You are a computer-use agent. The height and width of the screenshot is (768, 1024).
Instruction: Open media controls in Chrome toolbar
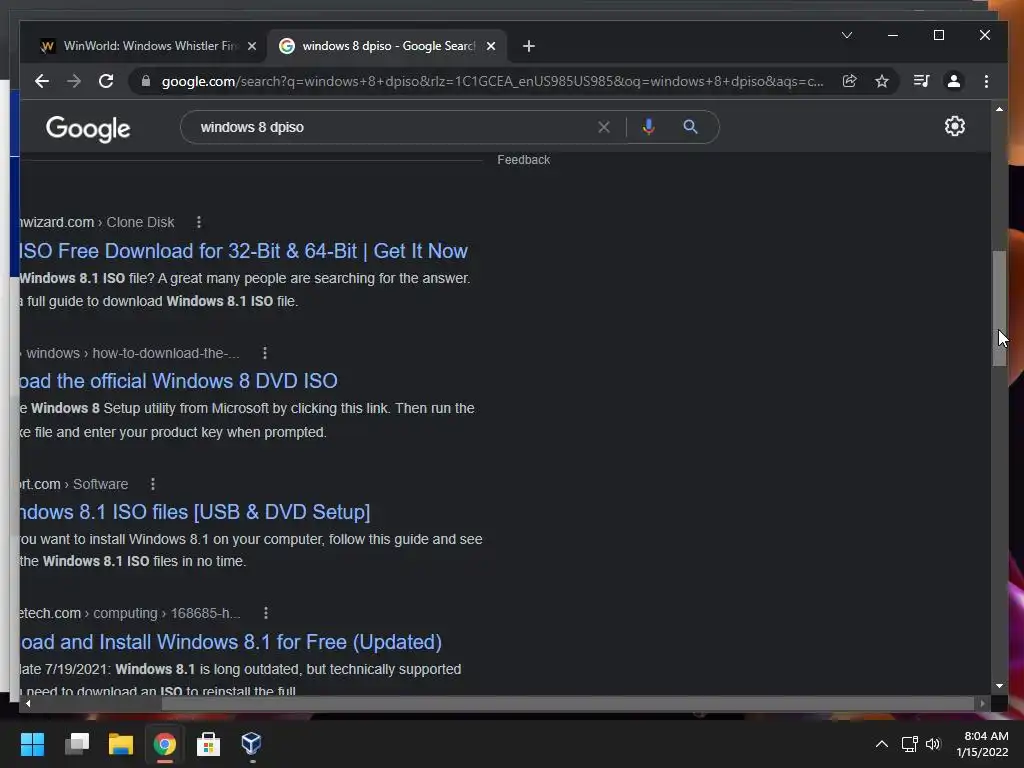(x=921, y=81)
